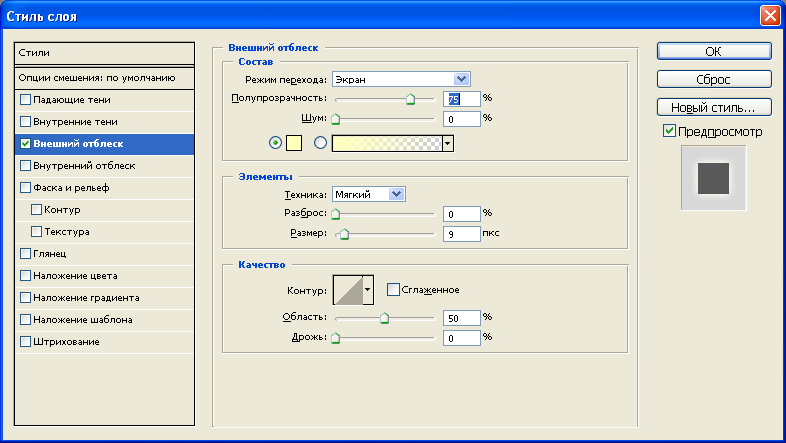Enable Наложение цвета checkbox
This screenshot has height=443, width=786.
26,276
